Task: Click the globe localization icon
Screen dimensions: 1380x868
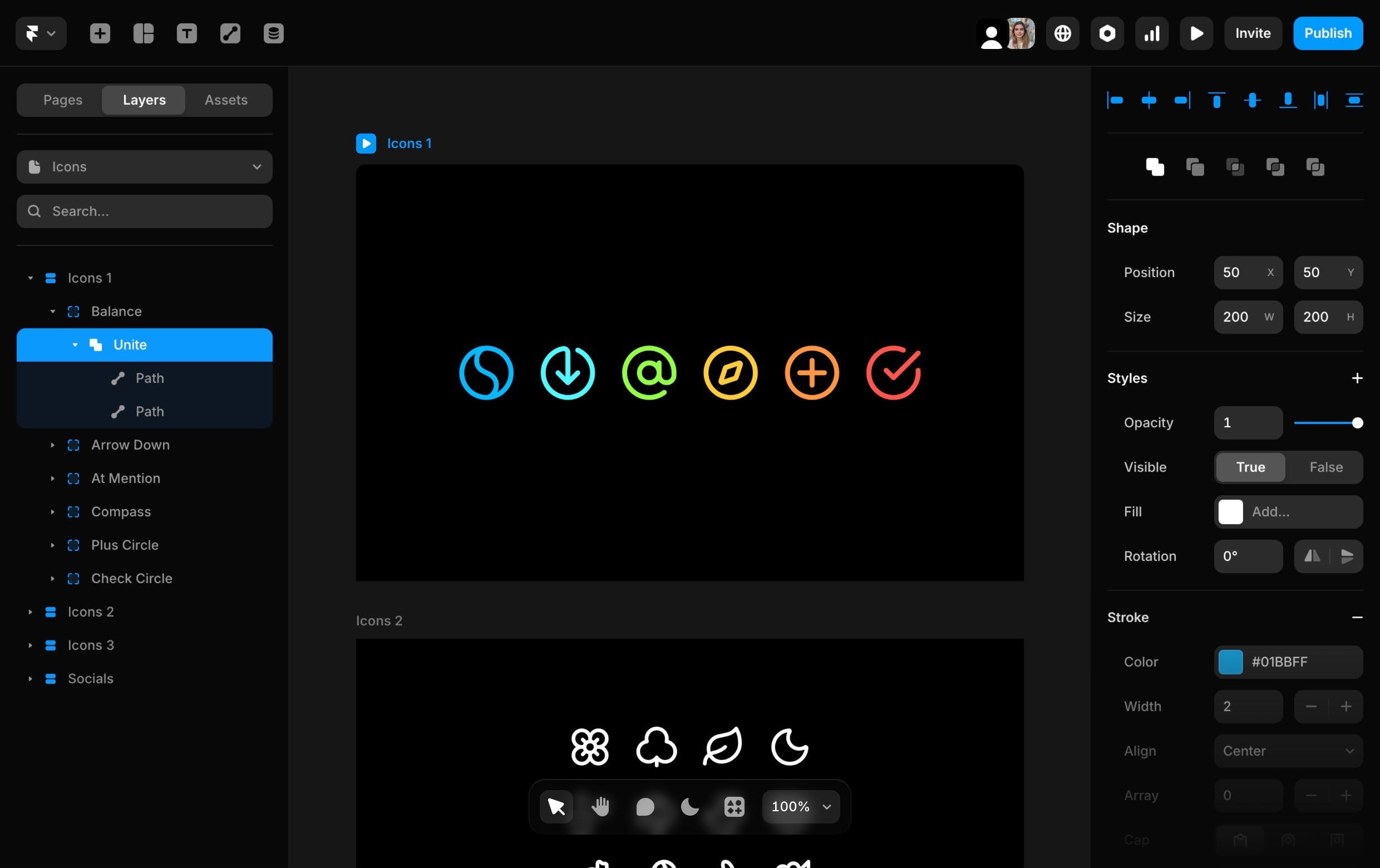Action: 1062,33
